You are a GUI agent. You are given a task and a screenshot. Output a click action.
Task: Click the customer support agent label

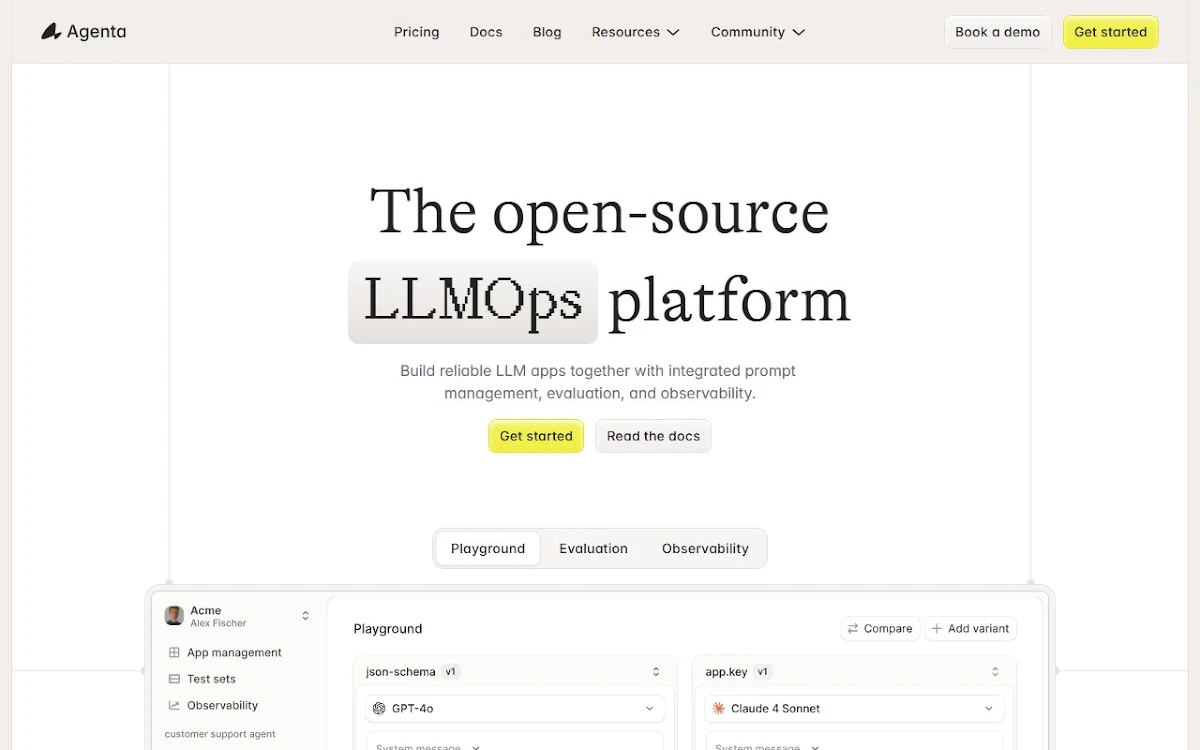click(x=220, y=734)
